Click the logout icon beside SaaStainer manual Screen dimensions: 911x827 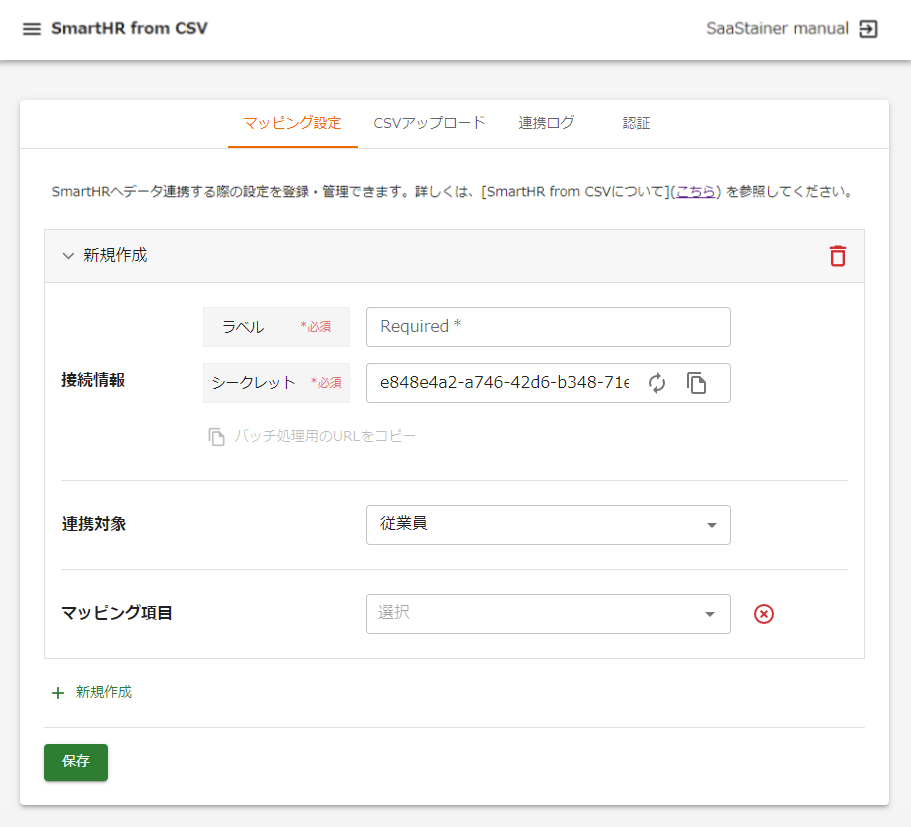868,28
